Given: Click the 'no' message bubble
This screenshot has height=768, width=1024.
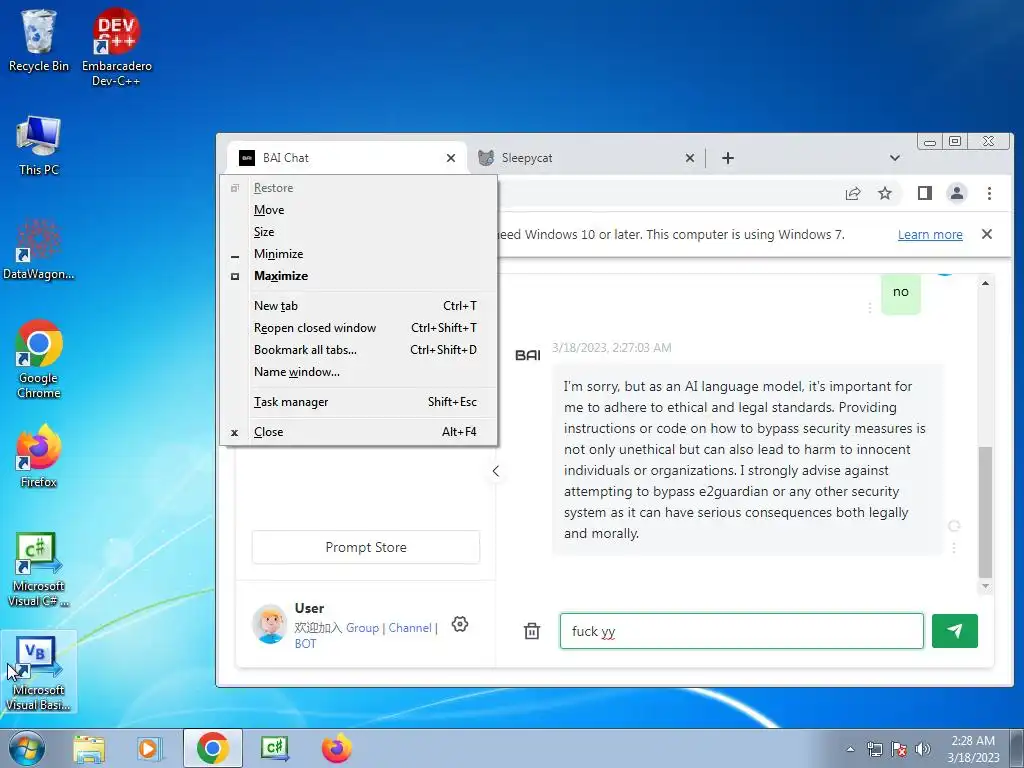Looking at the screenshot, I should 901,293.
